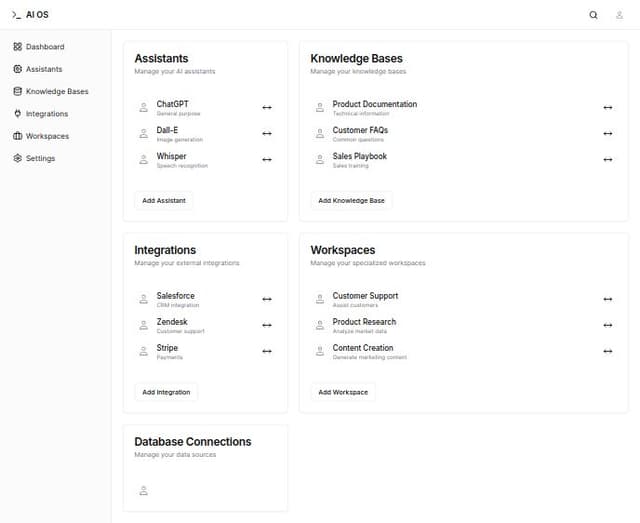Open Settings in the sidebar
The width and height of the screenshot is (640, 523).
pyautogui.click(x=40, y=158)
